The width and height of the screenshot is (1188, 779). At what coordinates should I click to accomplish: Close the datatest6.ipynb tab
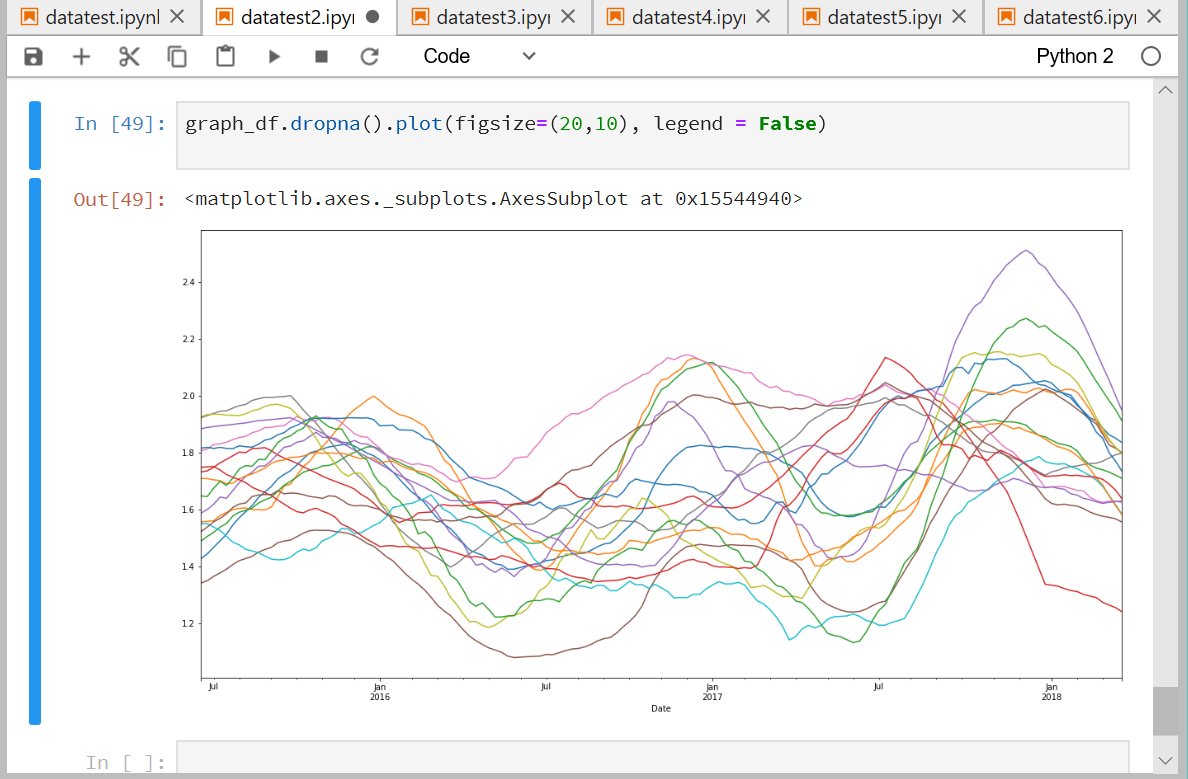(1154, 16)
